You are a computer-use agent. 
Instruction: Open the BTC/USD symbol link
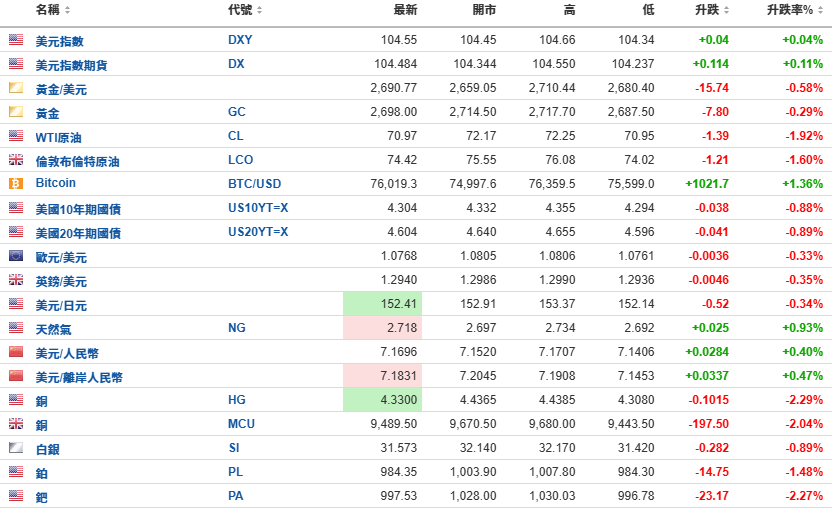[255, 184]
